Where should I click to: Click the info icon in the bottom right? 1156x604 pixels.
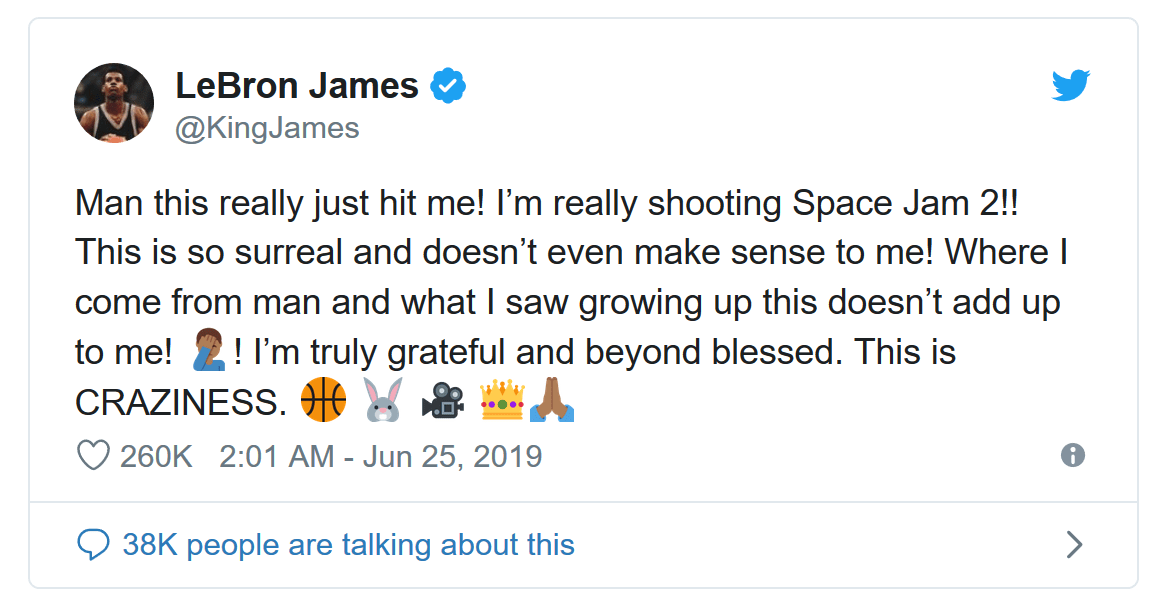(x=1075, y=457)
